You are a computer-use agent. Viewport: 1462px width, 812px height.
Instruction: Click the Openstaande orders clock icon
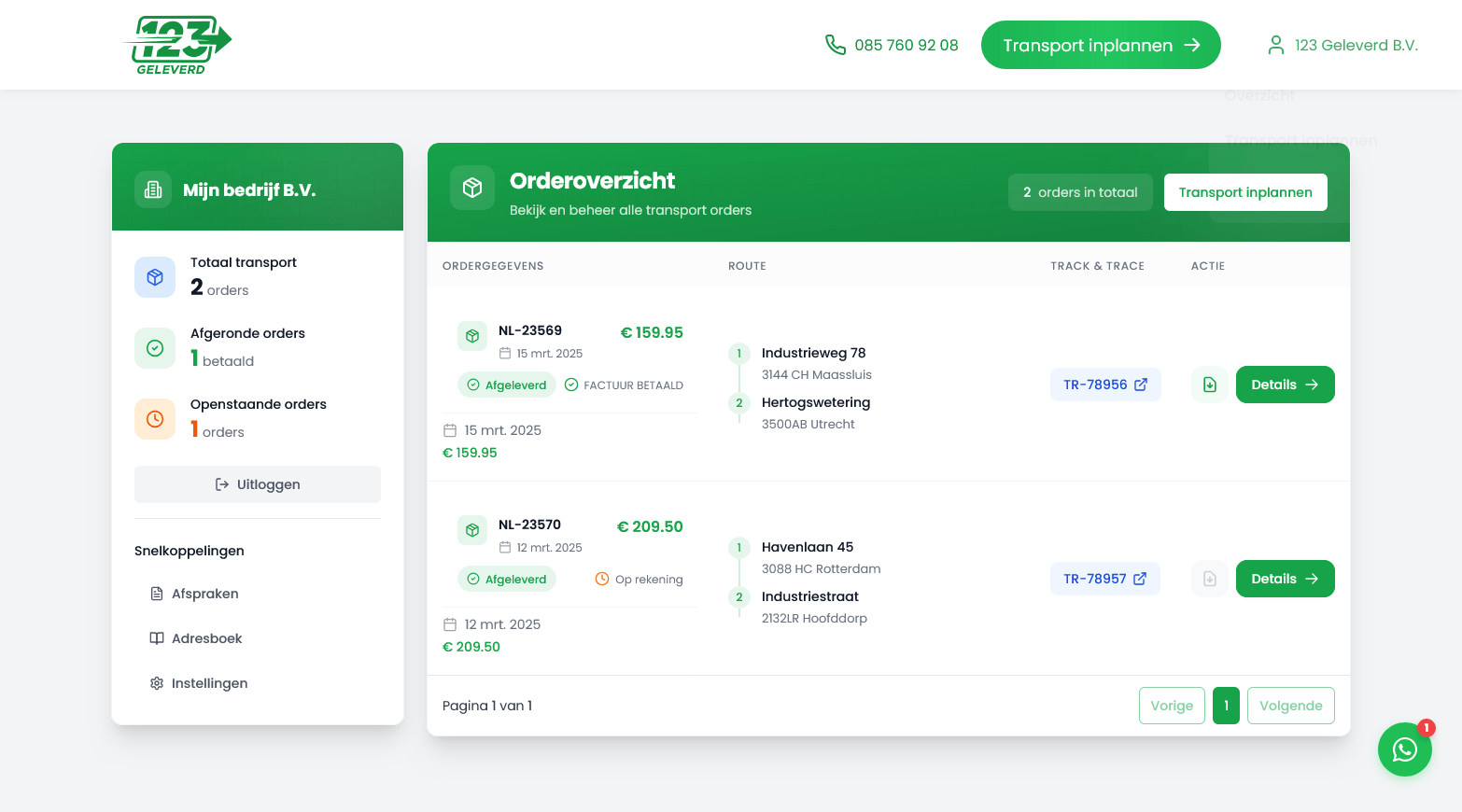point(155,419)
